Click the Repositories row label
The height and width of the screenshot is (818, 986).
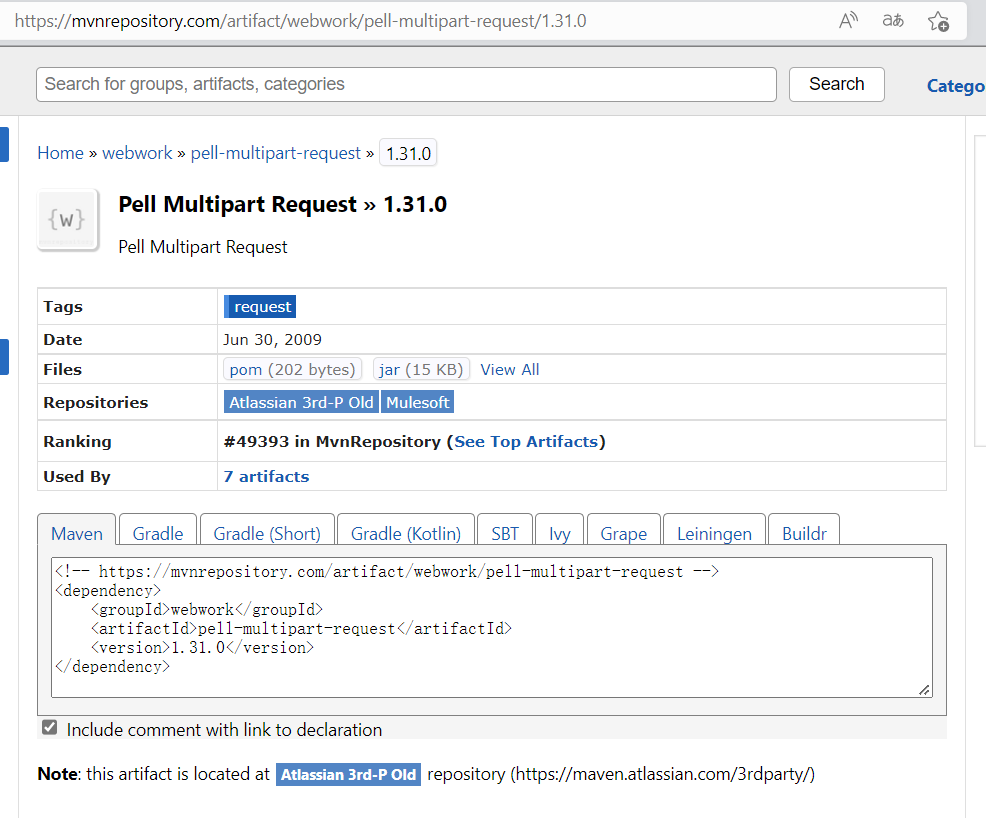pos(96,402)
